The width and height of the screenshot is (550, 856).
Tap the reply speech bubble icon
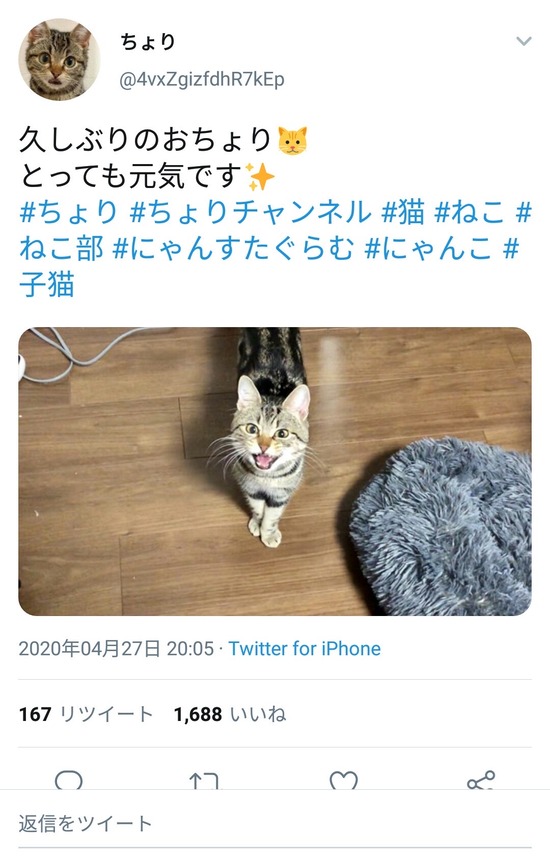pos(69,780)
